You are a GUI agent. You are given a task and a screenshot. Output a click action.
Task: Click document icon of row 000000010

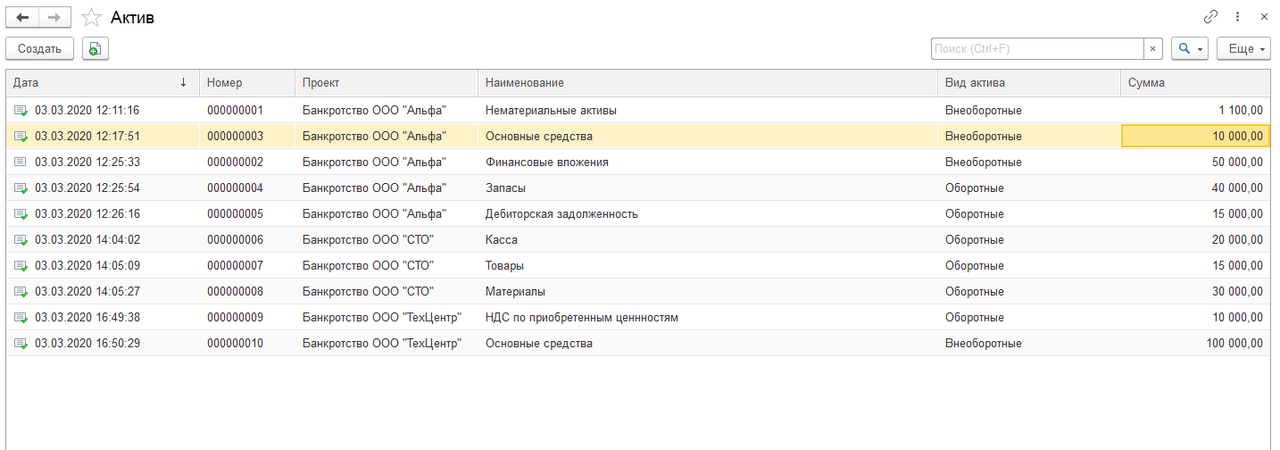pyautogui.click(x=21, y=344)
